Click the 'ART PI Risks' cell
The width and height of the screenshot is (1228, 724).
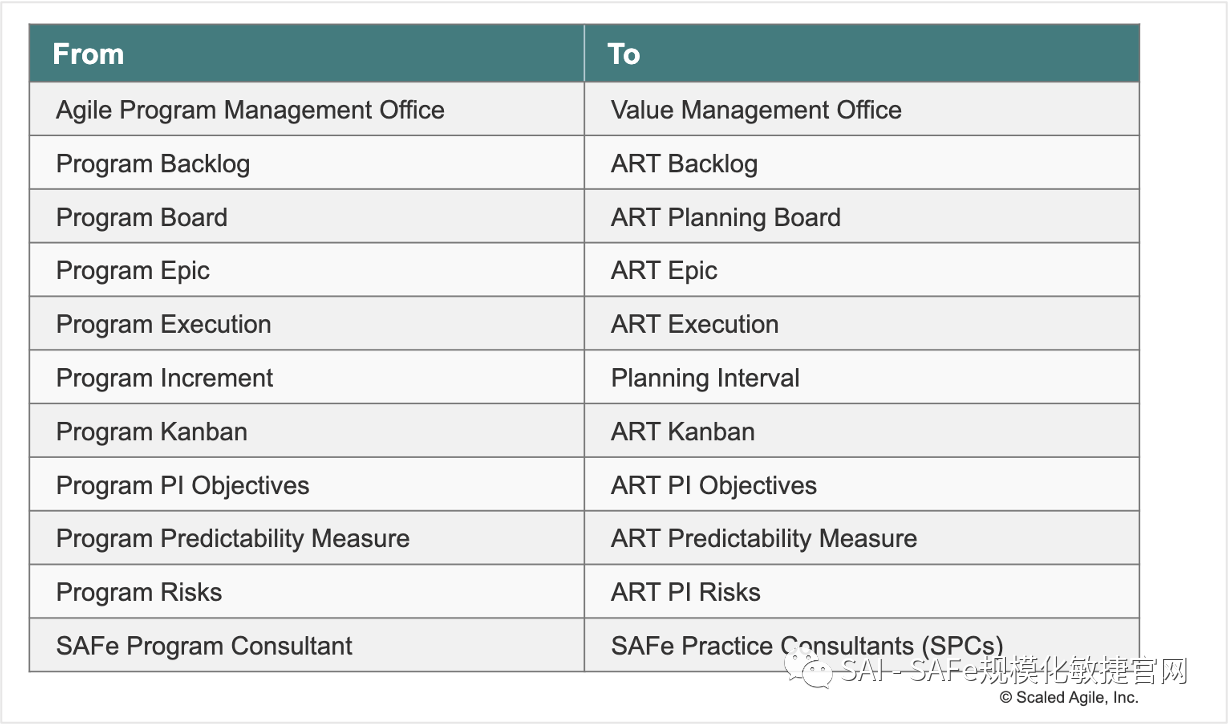click(x=685, y=593)
